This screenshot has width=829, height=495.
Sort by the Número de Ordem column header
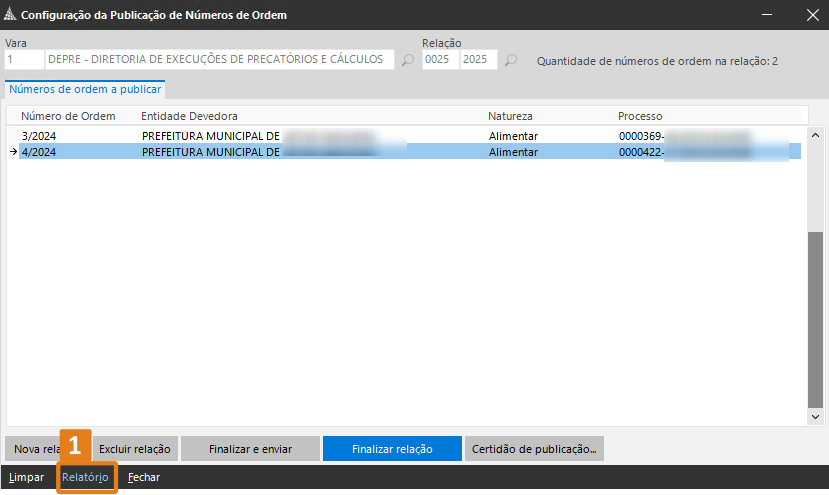coord(68,116)
